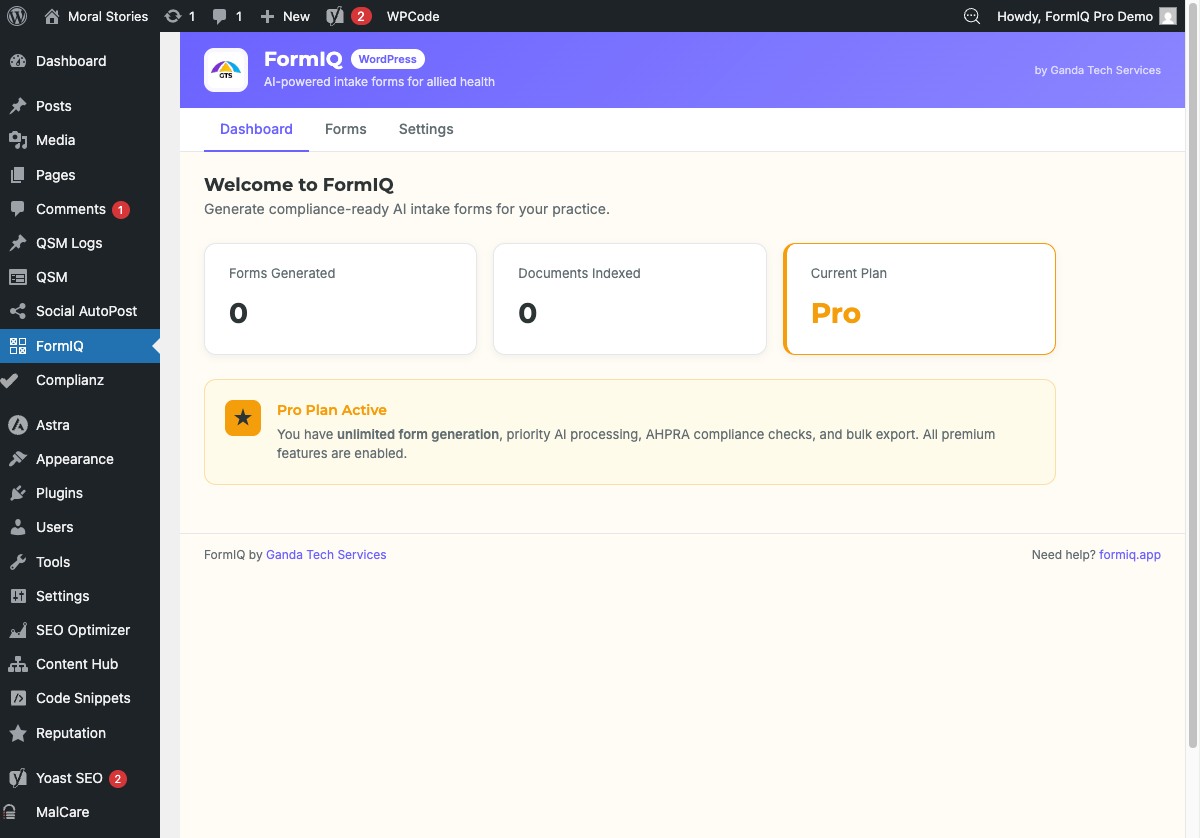Open the comments bubble icon in admin bar

pyautogui.click(x=220, y=16)
